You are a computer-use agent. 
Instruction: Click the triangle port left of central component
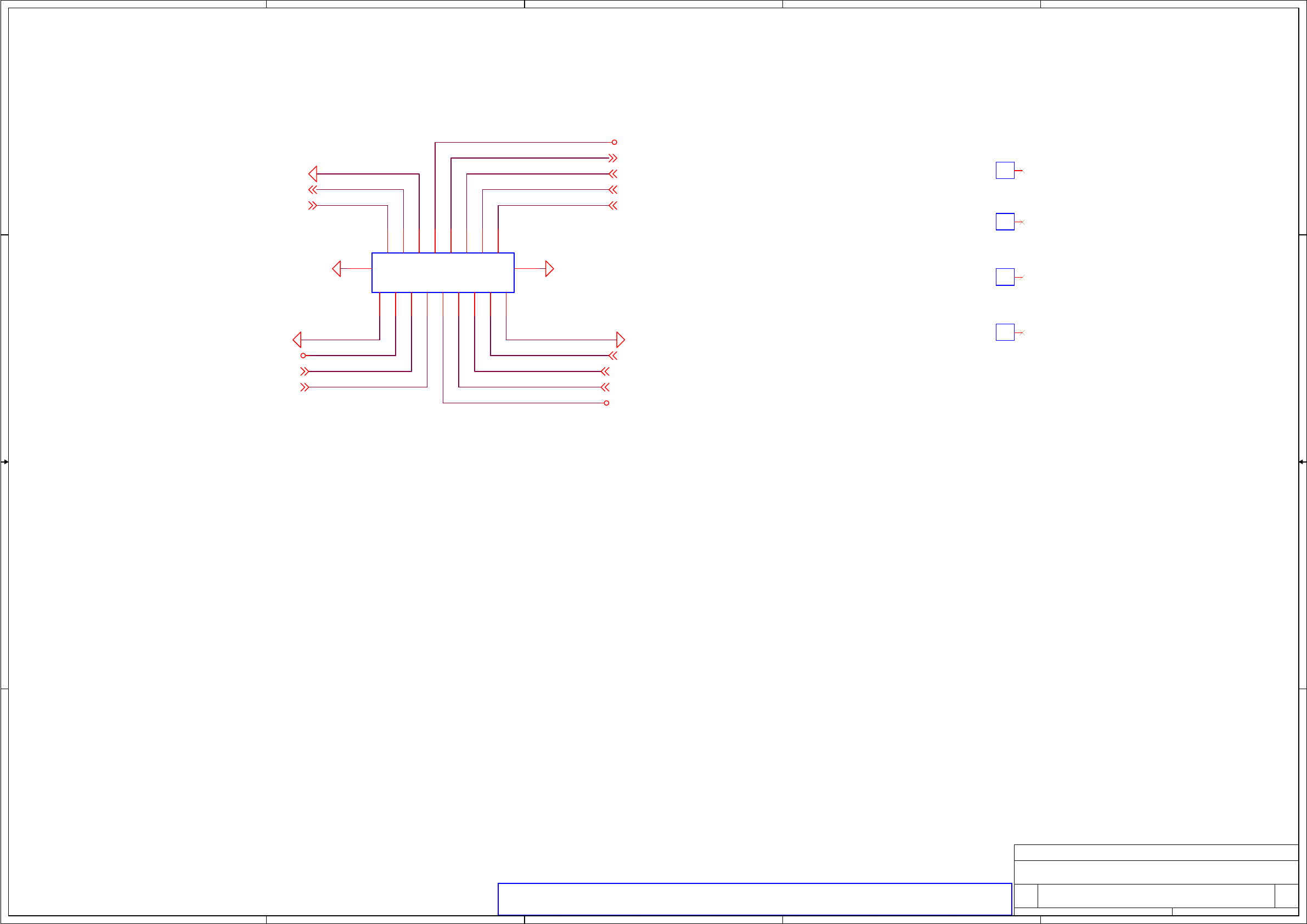pyautogui.click(x=337, y=269)
